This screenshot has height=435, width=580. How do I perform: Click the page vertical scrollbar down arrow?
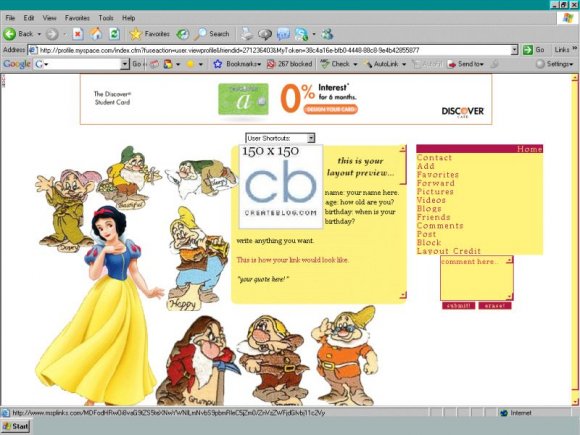574,402
